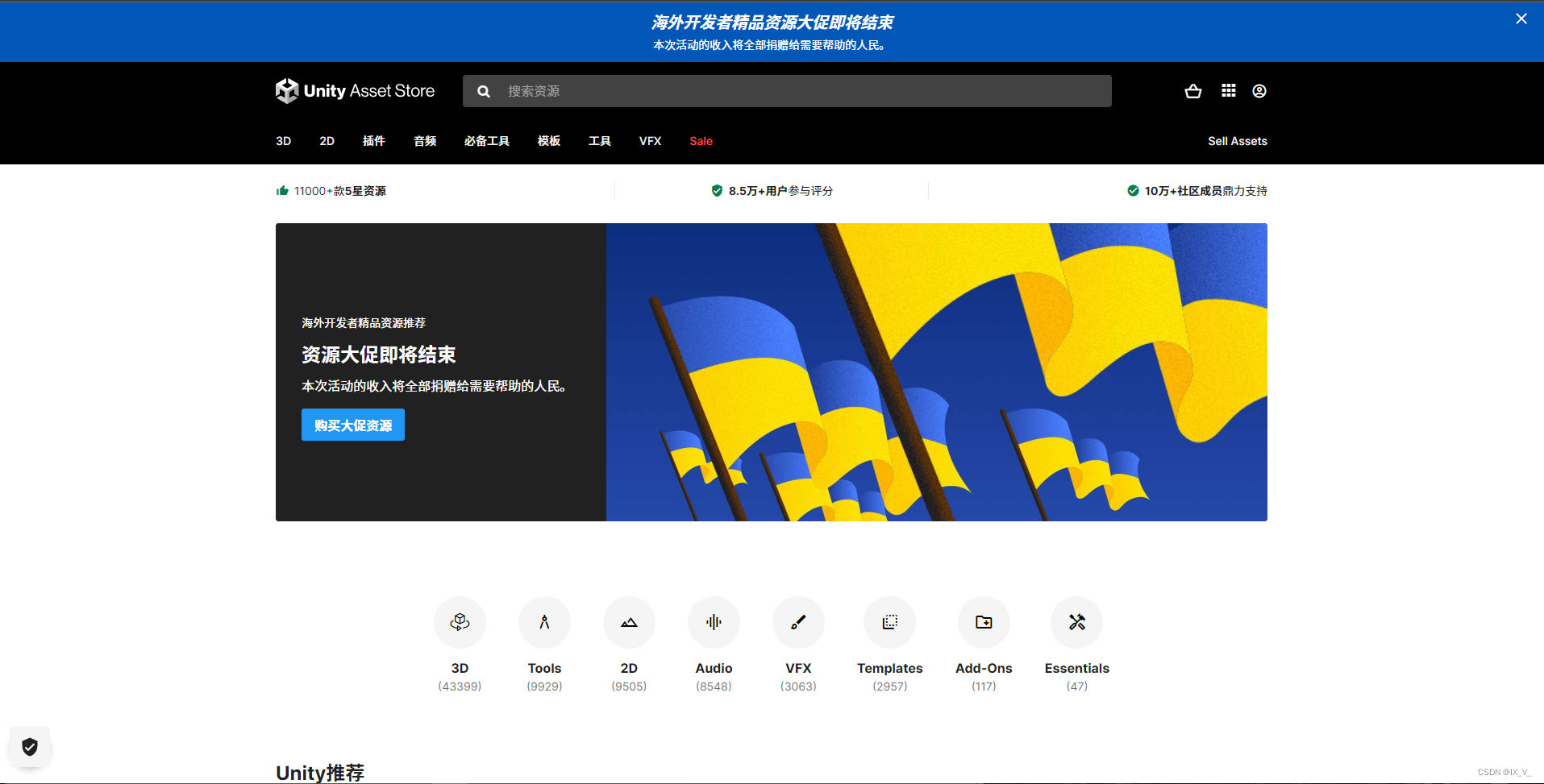Open the VFX nav menu
This screenshot has width=1544, height=784.
click(x=650, y=141)
